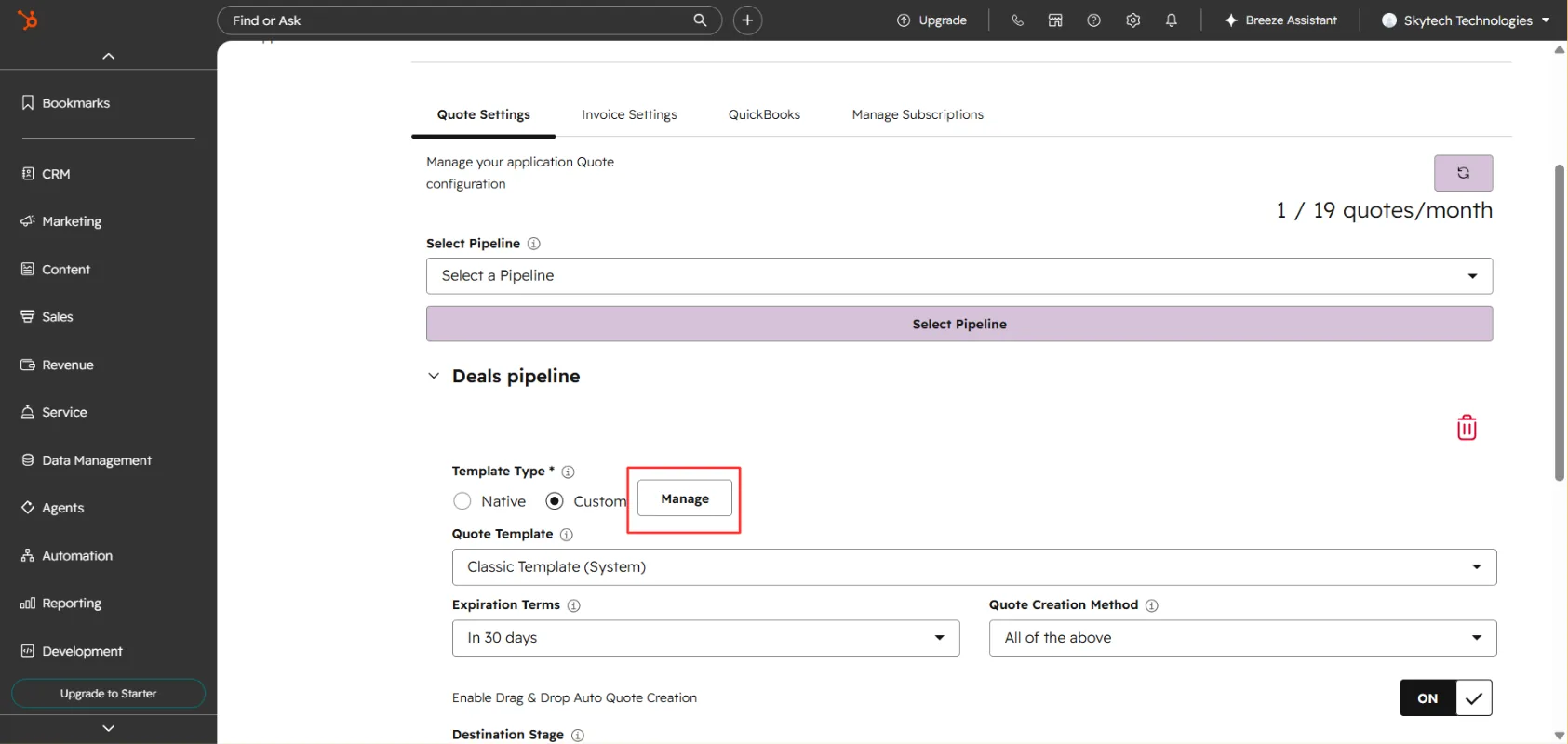Click the page vertical scrollbar thumb

point(1560,323)
